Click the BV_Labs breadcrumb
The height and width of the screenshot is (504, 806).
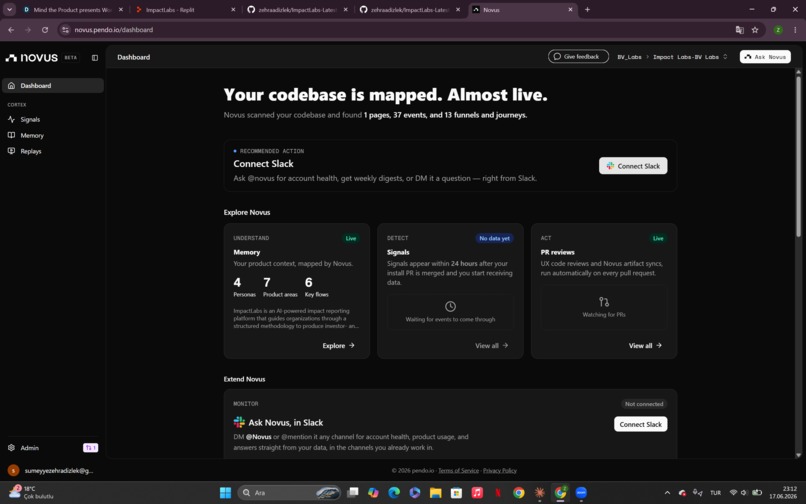629,57
